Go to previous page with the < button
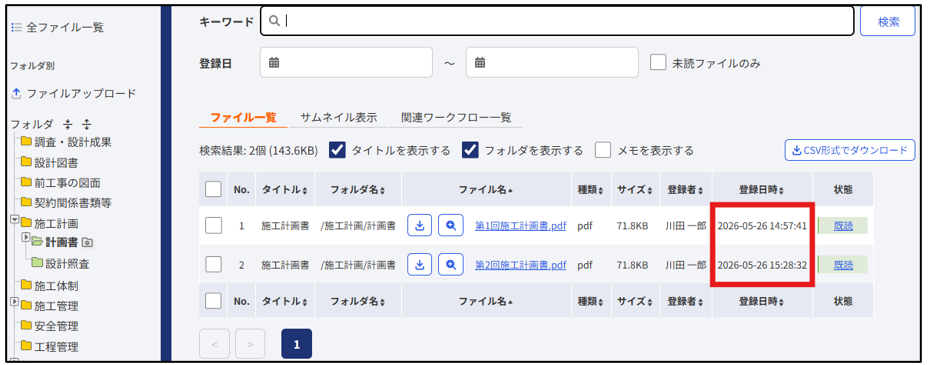This screenshot has height=365, width=928. pos(214,344)
